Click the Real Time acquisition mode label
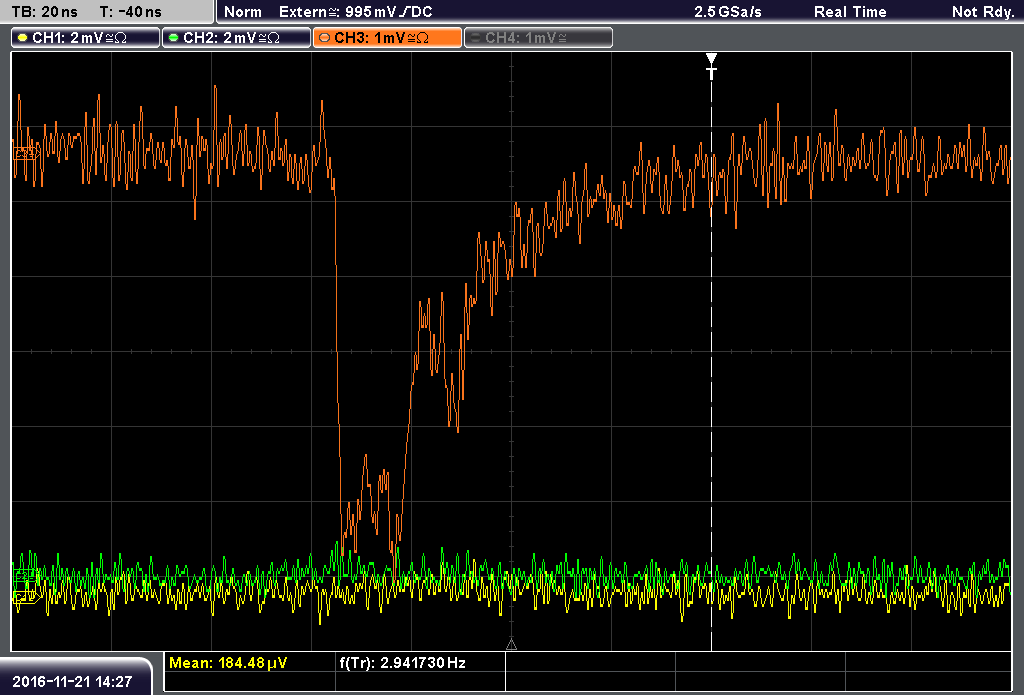The width and height of the screenshot is (1024, 695). pyautogui.click(x=850, y=12)
